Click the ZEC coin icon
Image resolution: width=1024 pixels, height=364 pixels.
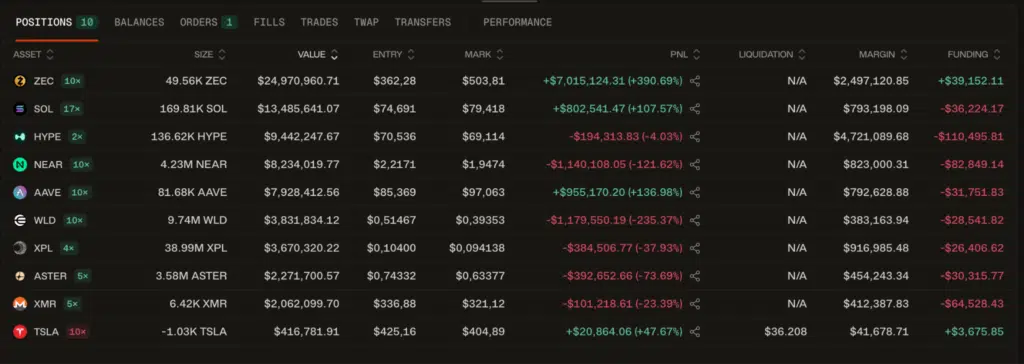20,81
